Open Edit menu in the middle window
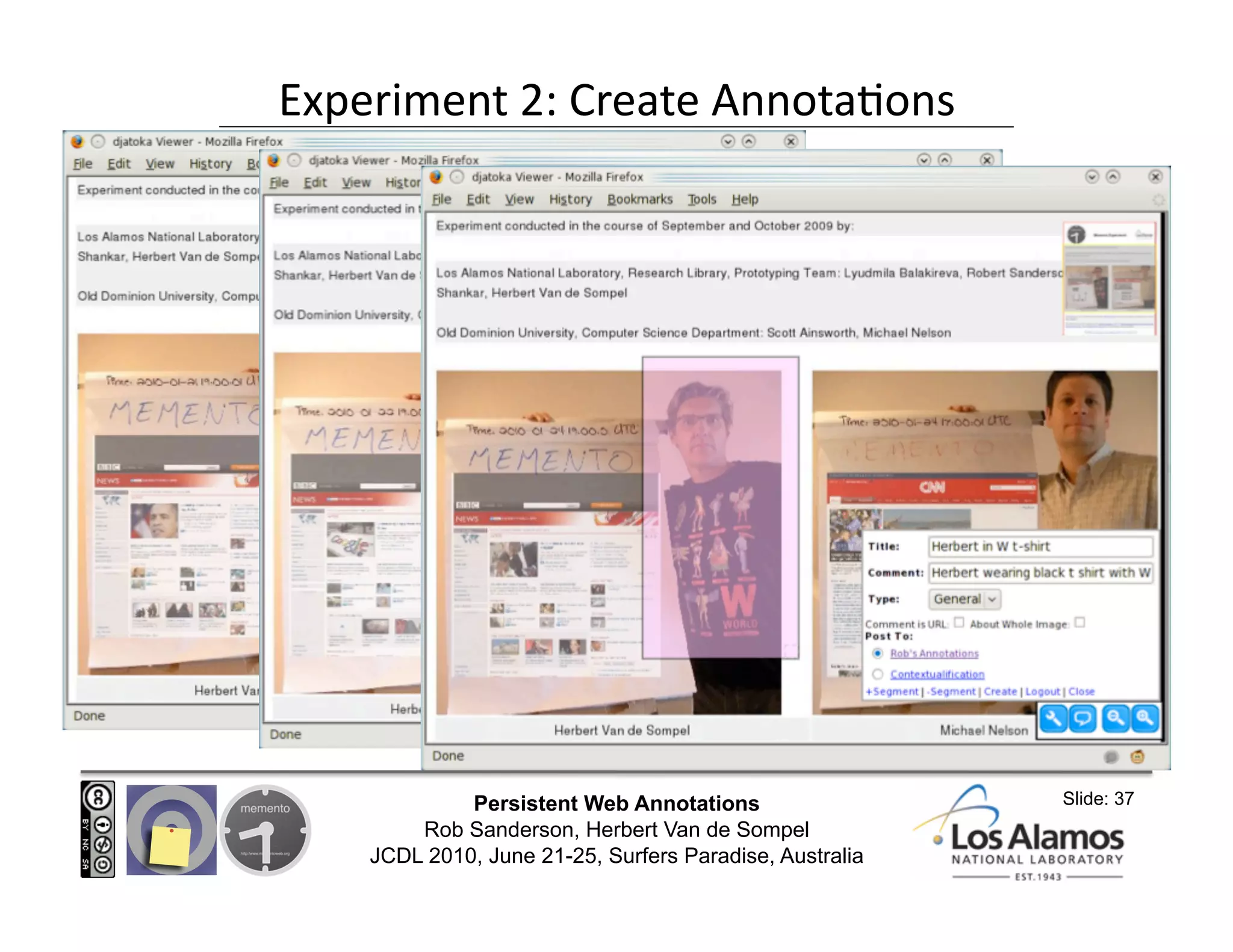This screenshot has width=1233, height=952. tap(315, 183)
